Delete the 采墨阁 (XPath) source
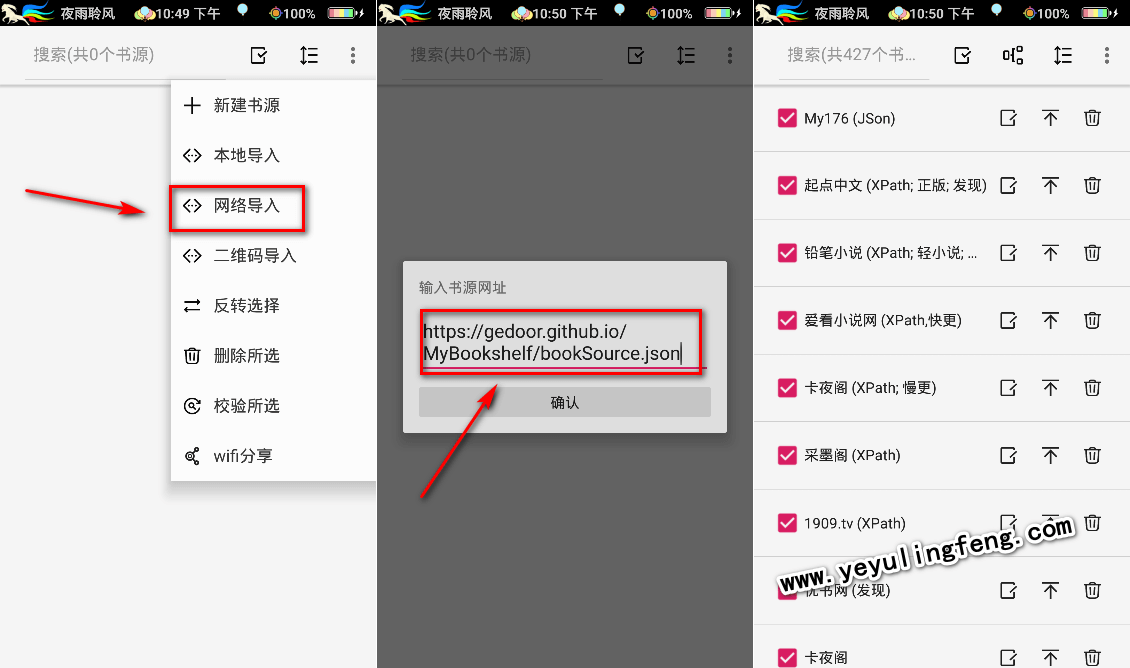The width and height of the screenshot is (1130, 668). pyautogui.click(x=1093, y=455)
